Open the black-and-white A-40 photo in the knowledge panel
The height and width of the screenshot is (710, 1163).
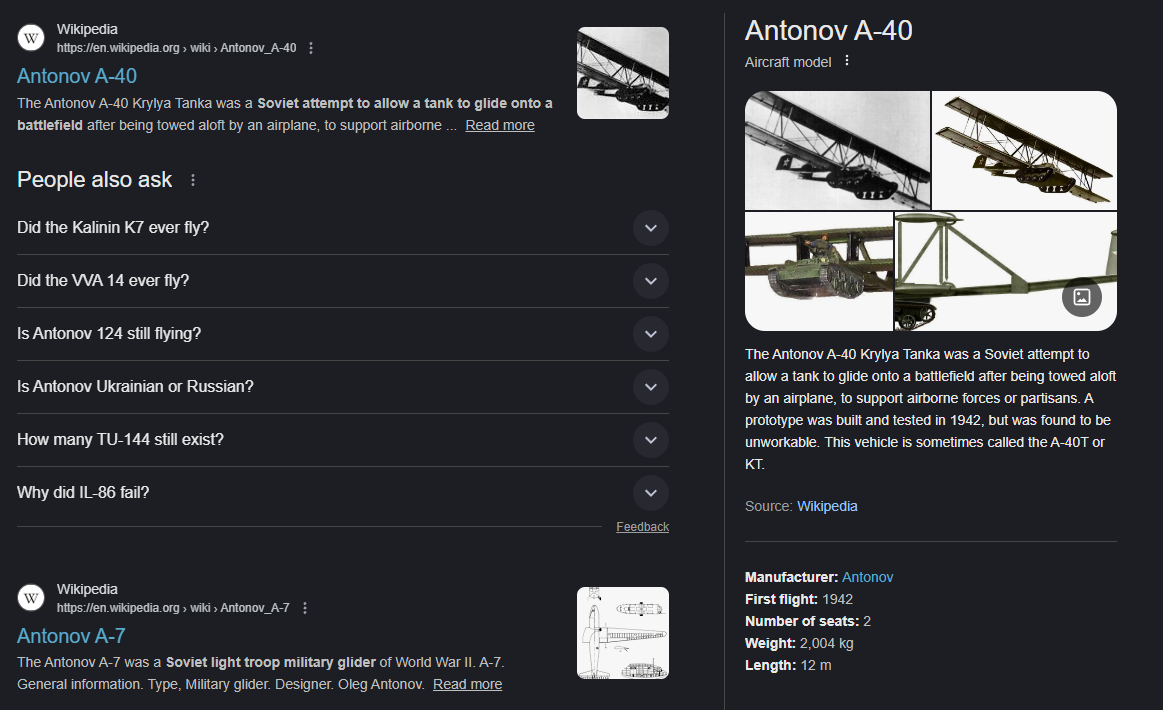click(x=837, y=151)
